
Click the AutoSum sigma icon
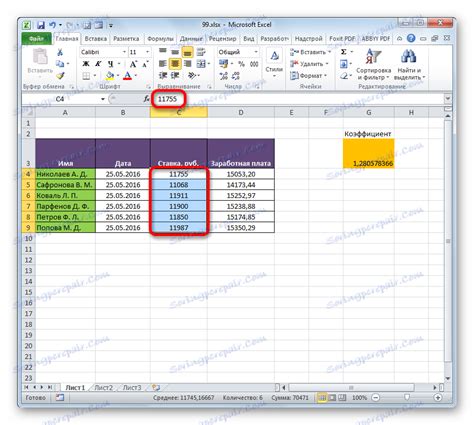pos(343,52)
